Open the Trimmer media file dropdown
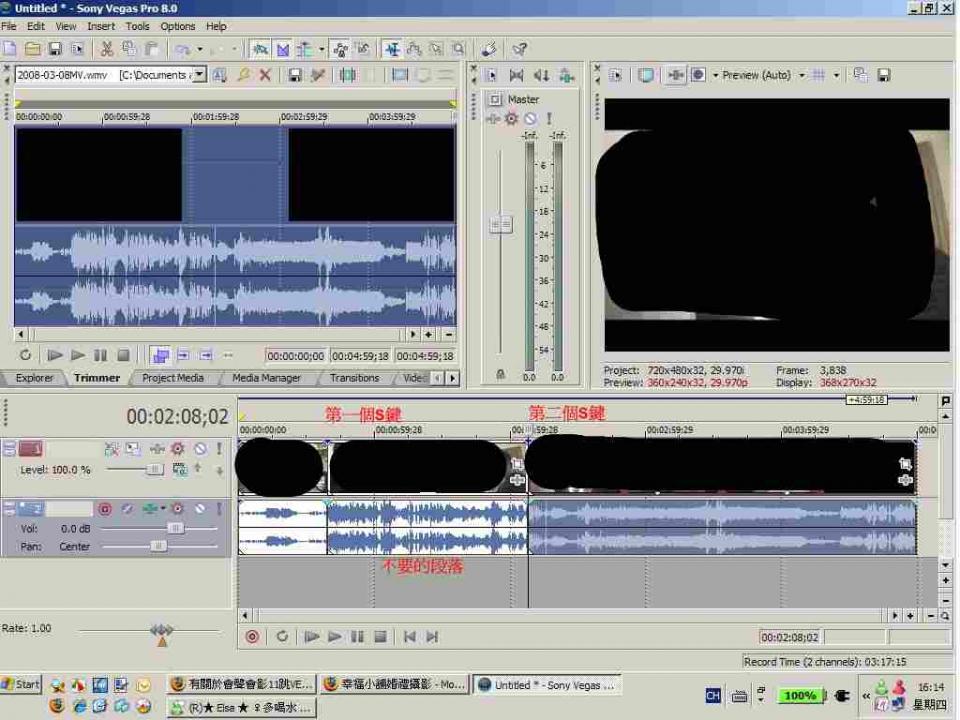The width and height of the screenshot is (960, 720). [x=199, y=75]
